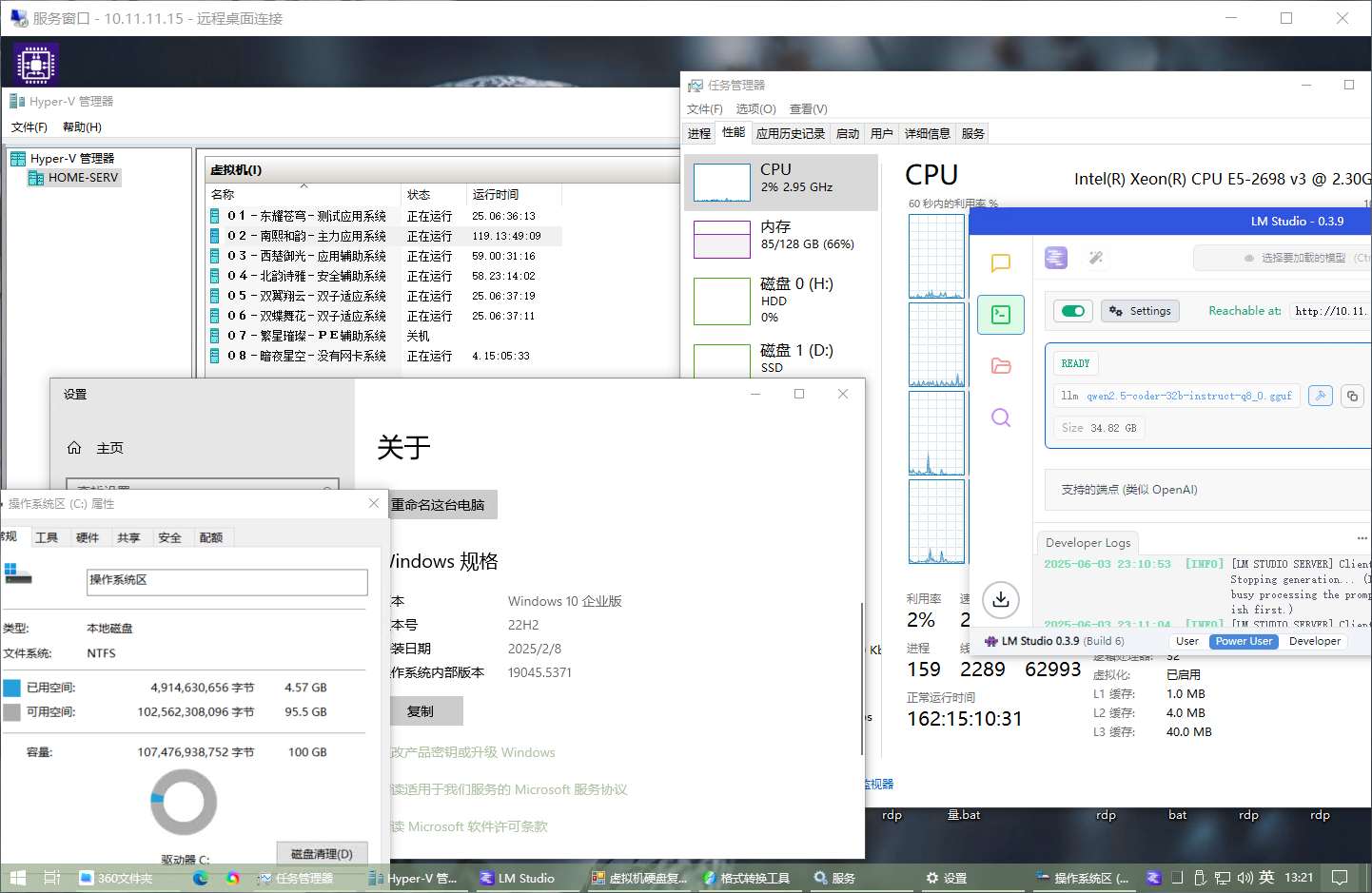Switch LM Studio mode to Power User

[1244, 641]
